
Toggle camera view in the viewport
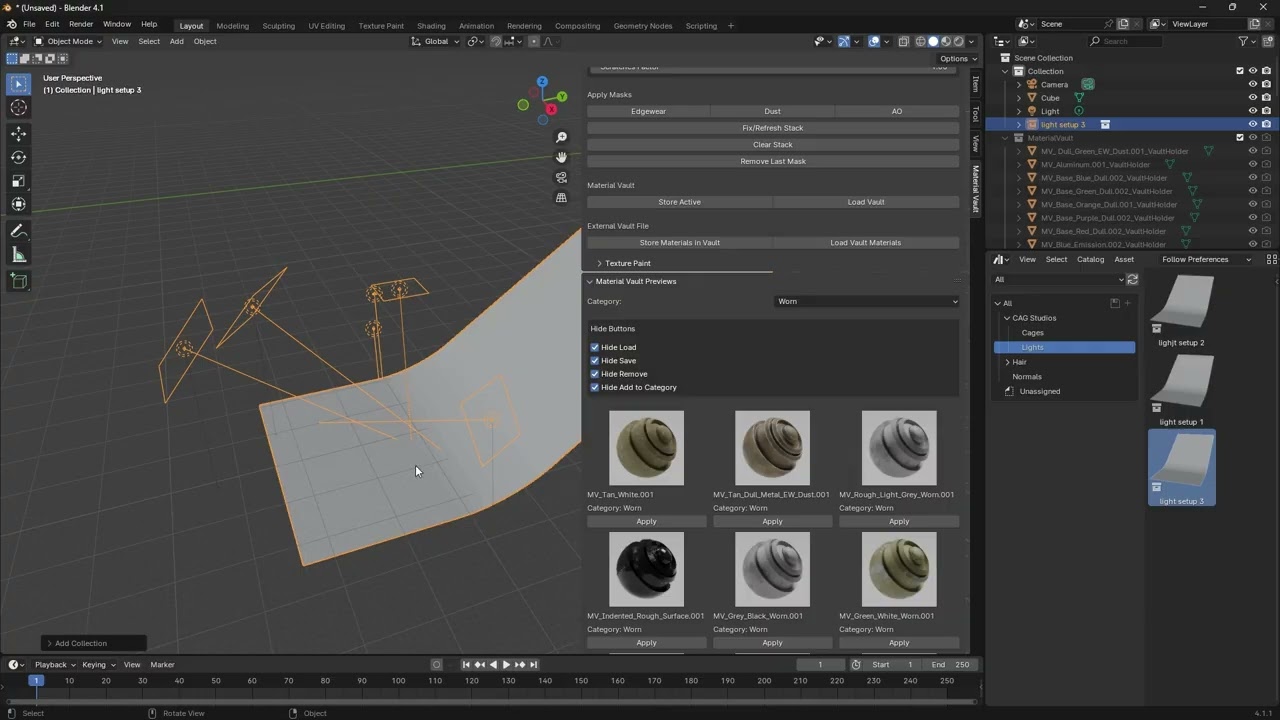click(561, 178)
